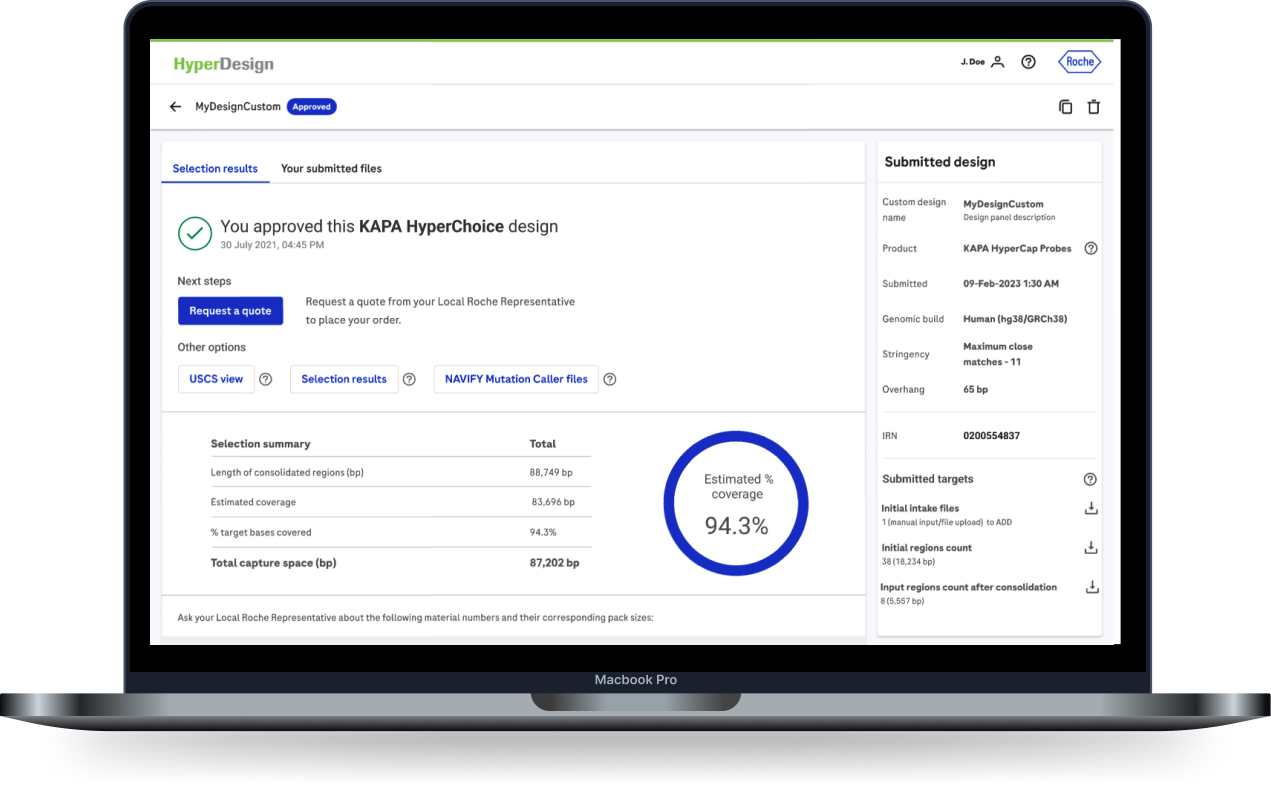Click the Roche logo in header

[1079, 62]
